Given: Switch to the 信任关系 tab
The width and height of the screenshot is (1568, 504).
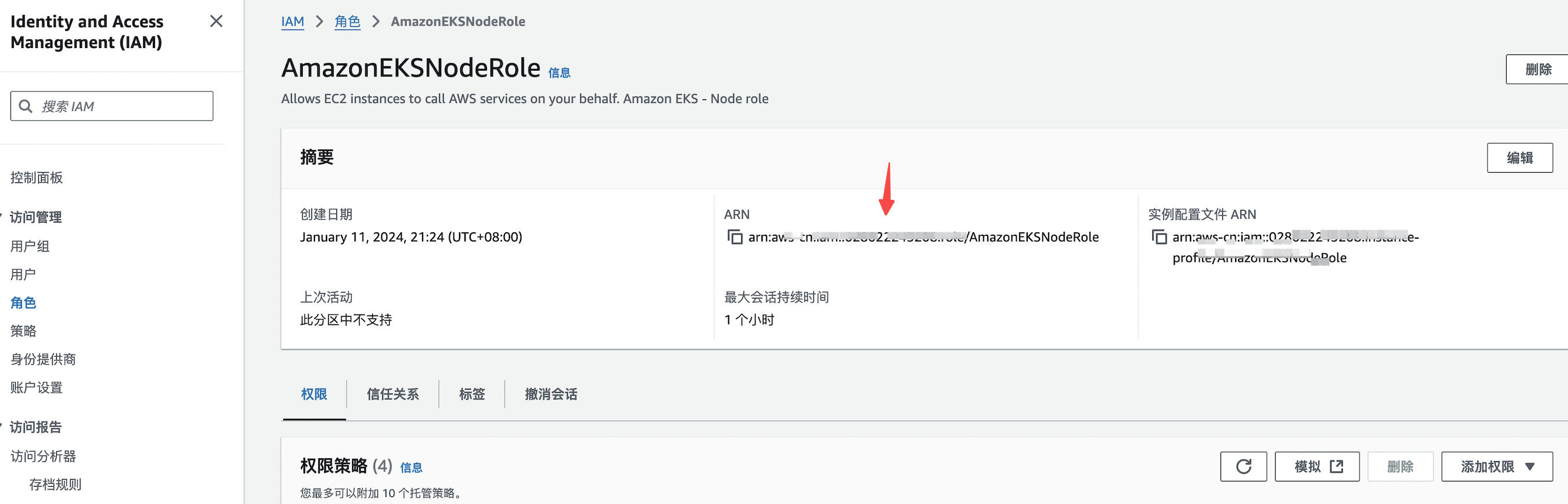Looking at the screenshot, I should [x=393, y=395].
